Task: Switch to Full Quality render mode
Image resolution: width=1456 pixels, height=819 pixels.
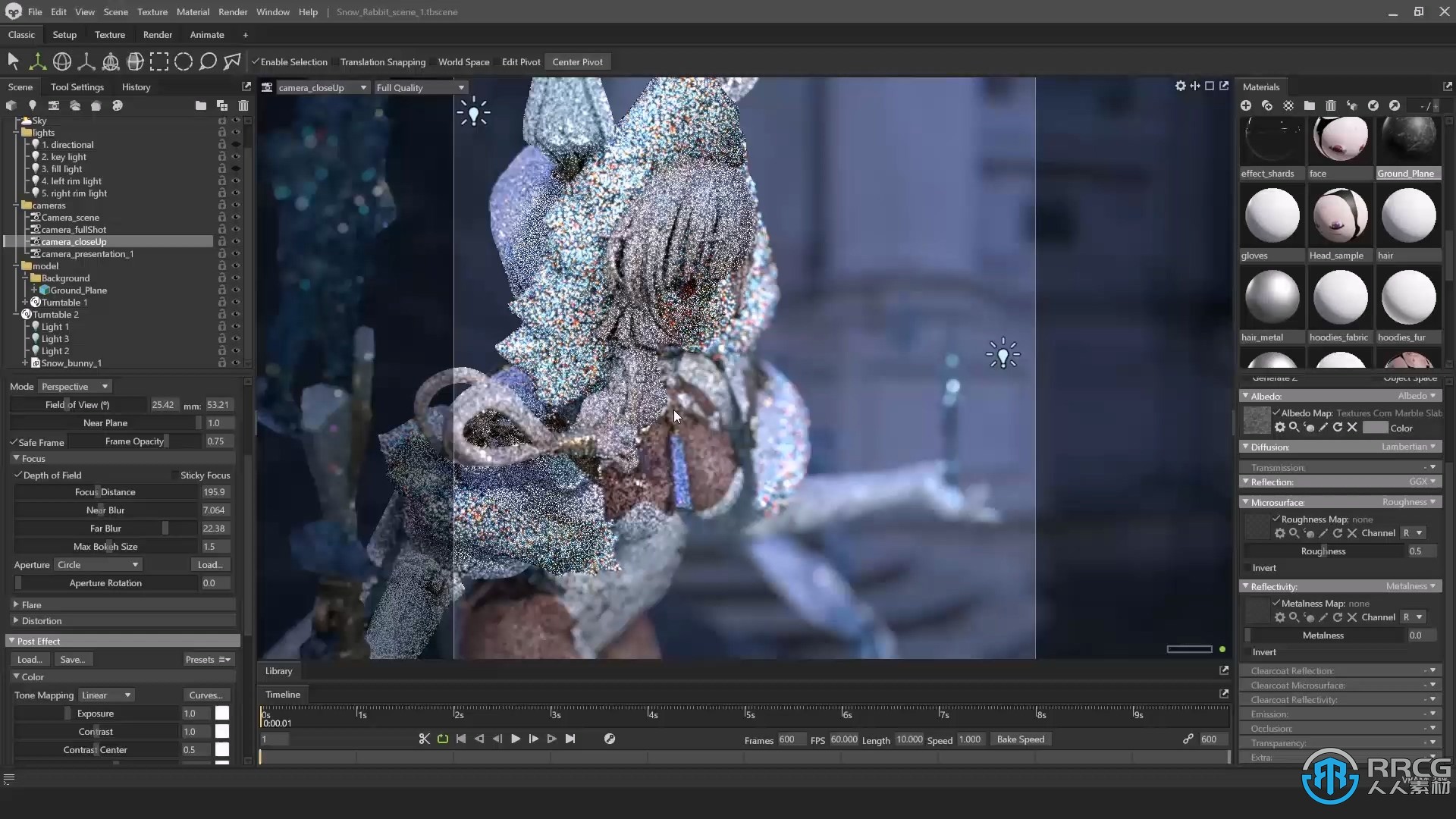Action: coord(418,87)
